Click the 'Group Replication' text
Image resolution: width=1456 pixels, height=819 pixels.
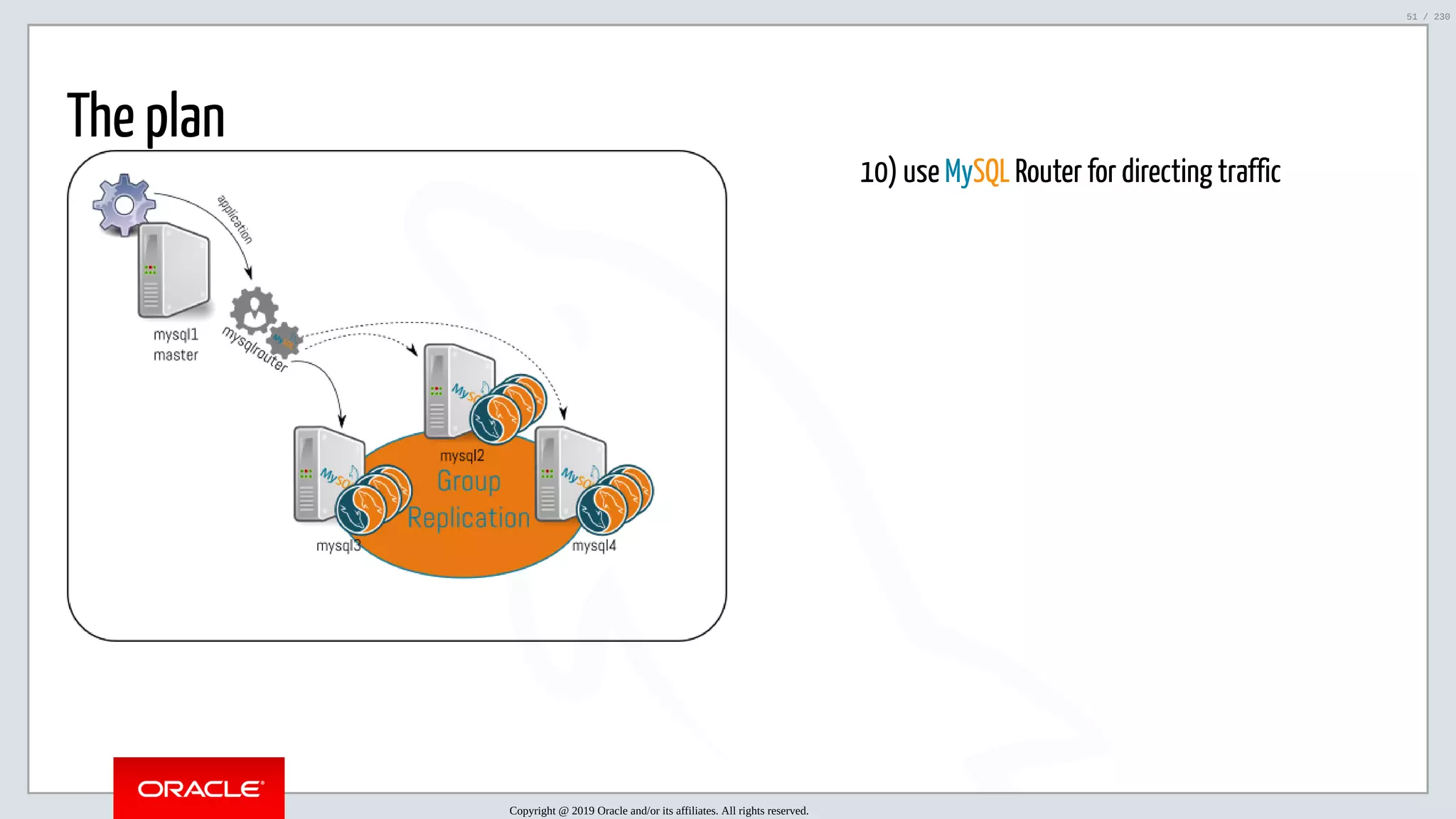(469, 500)
